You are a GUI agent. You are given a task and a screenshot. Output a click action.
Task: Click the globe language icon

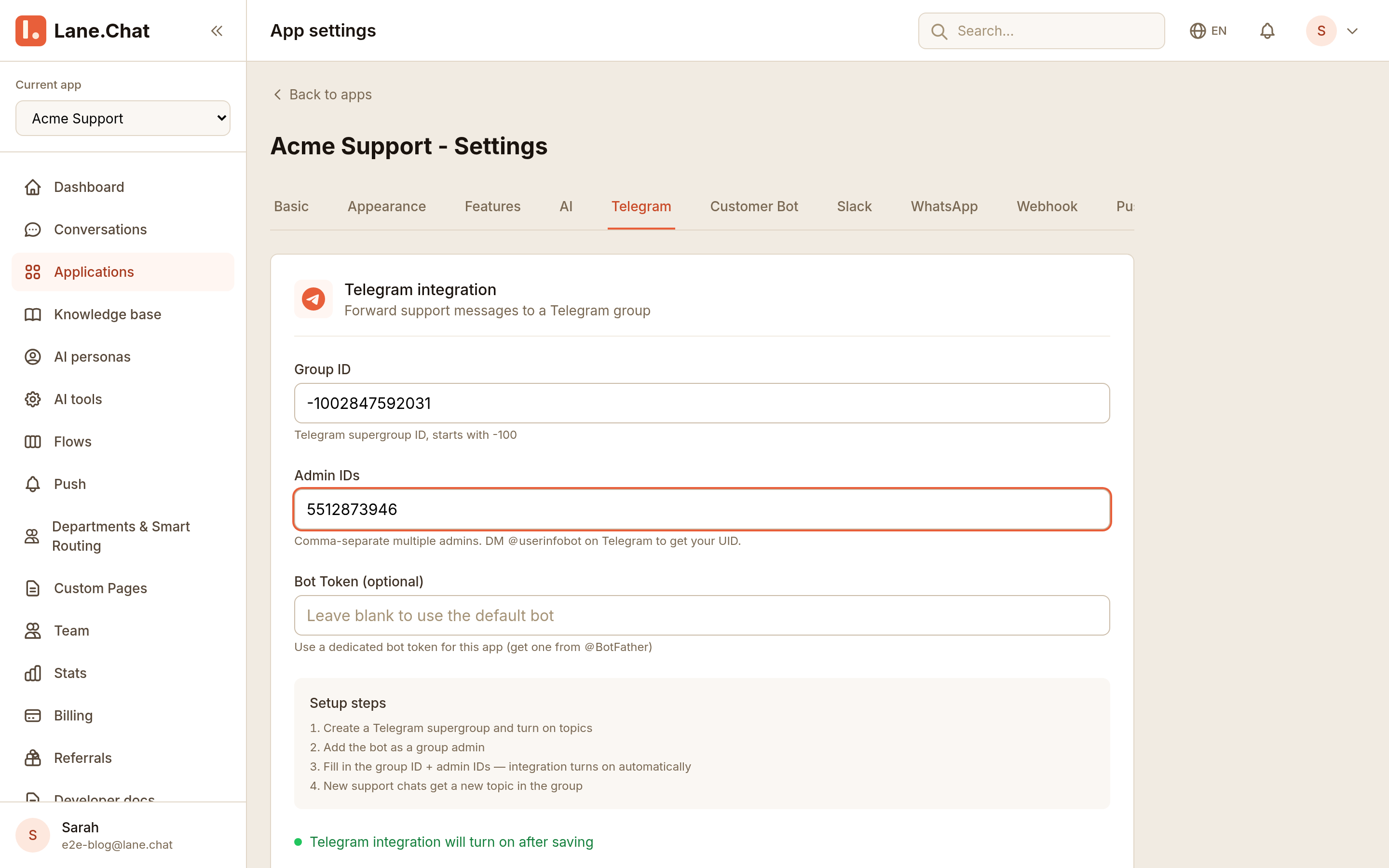point(1198,31)
